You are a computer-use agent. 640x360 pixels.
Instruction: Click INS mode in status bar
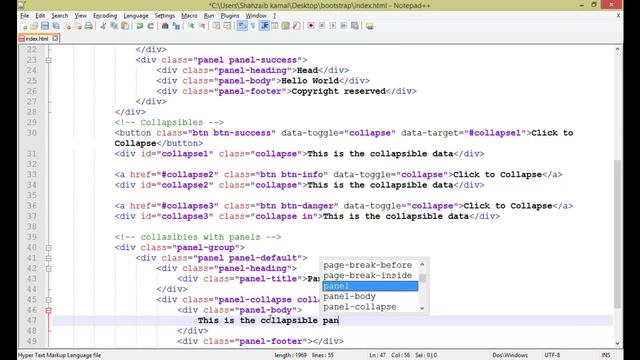[x=606, y=355]
